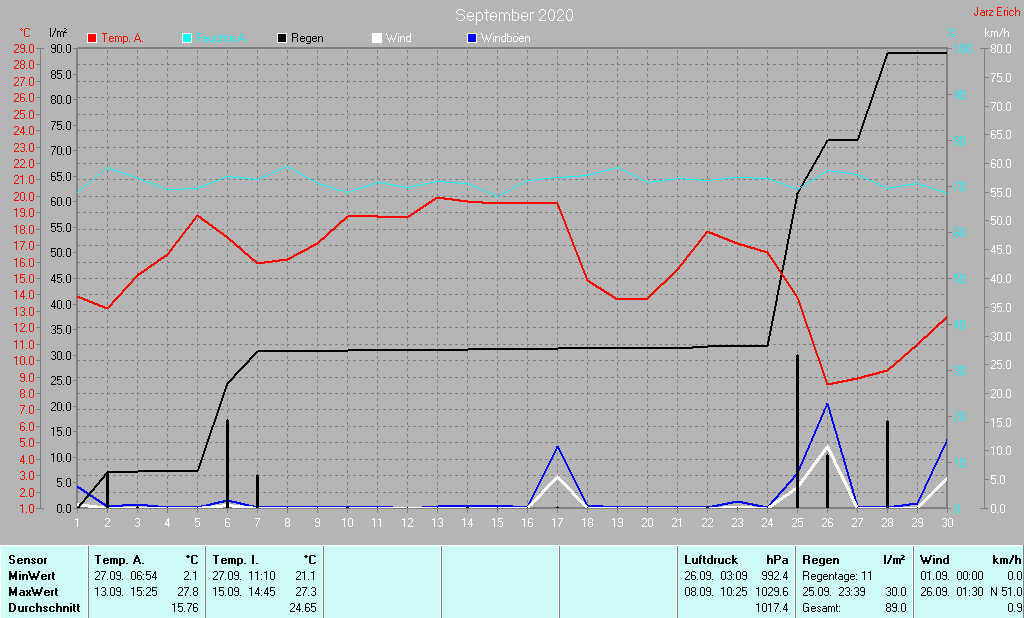Click the cyan humidity legend swatch
Screen dimensions: 1024x618
(188, 38)
